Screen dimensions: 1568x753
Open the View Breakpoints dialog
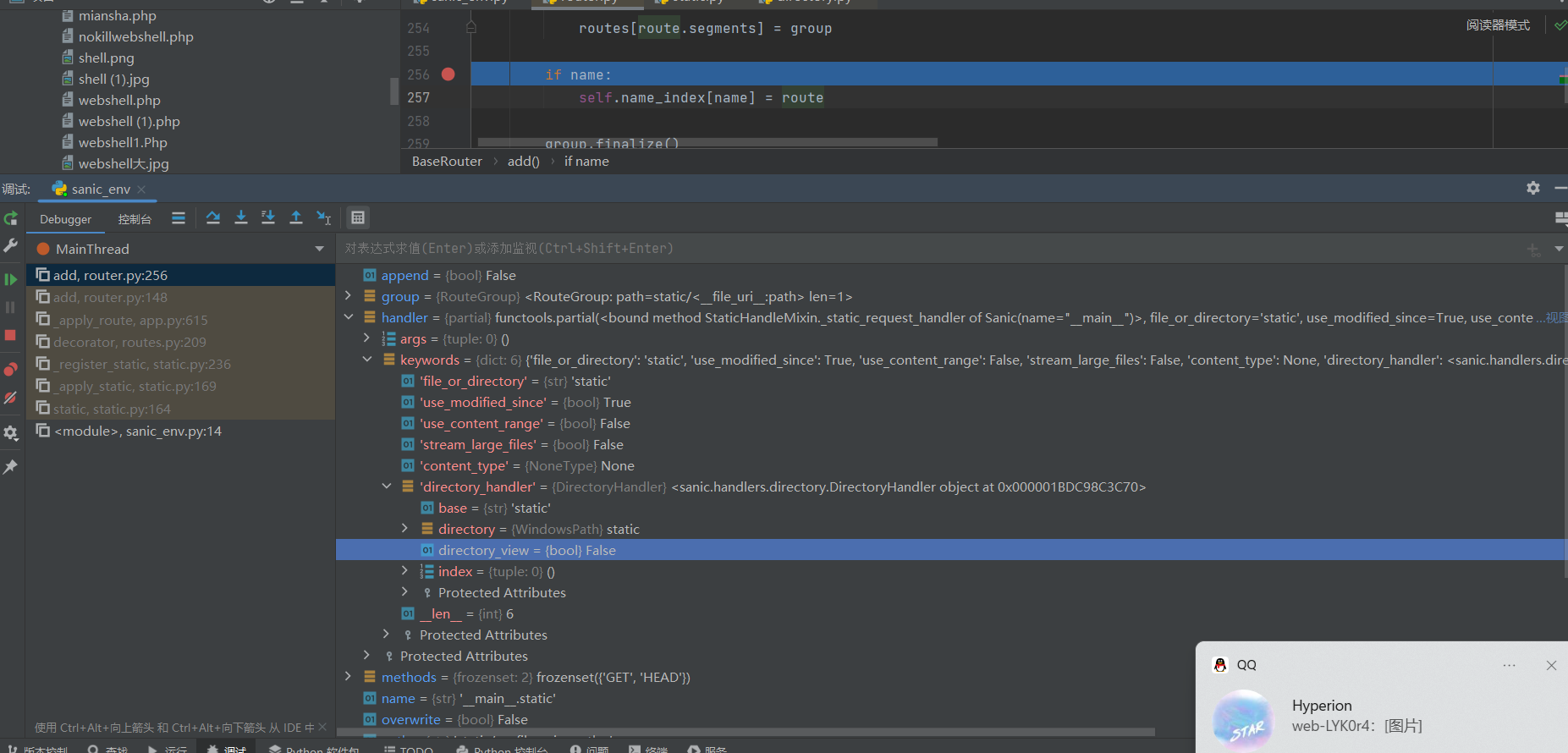pyautogui.click(x=10, y=370)
